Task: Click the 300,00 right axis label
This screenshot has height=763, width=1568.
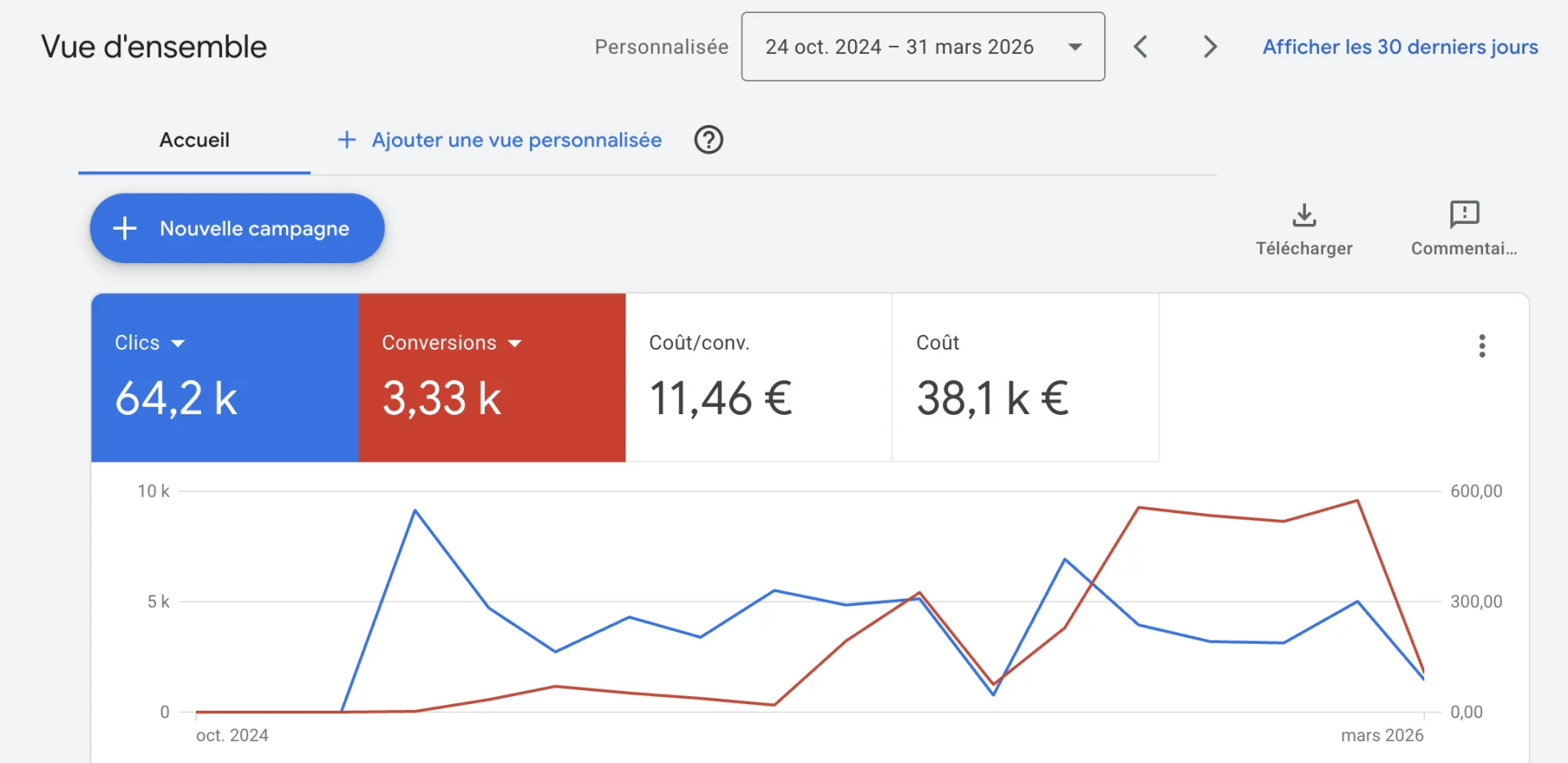Action: pos(1476,601)
